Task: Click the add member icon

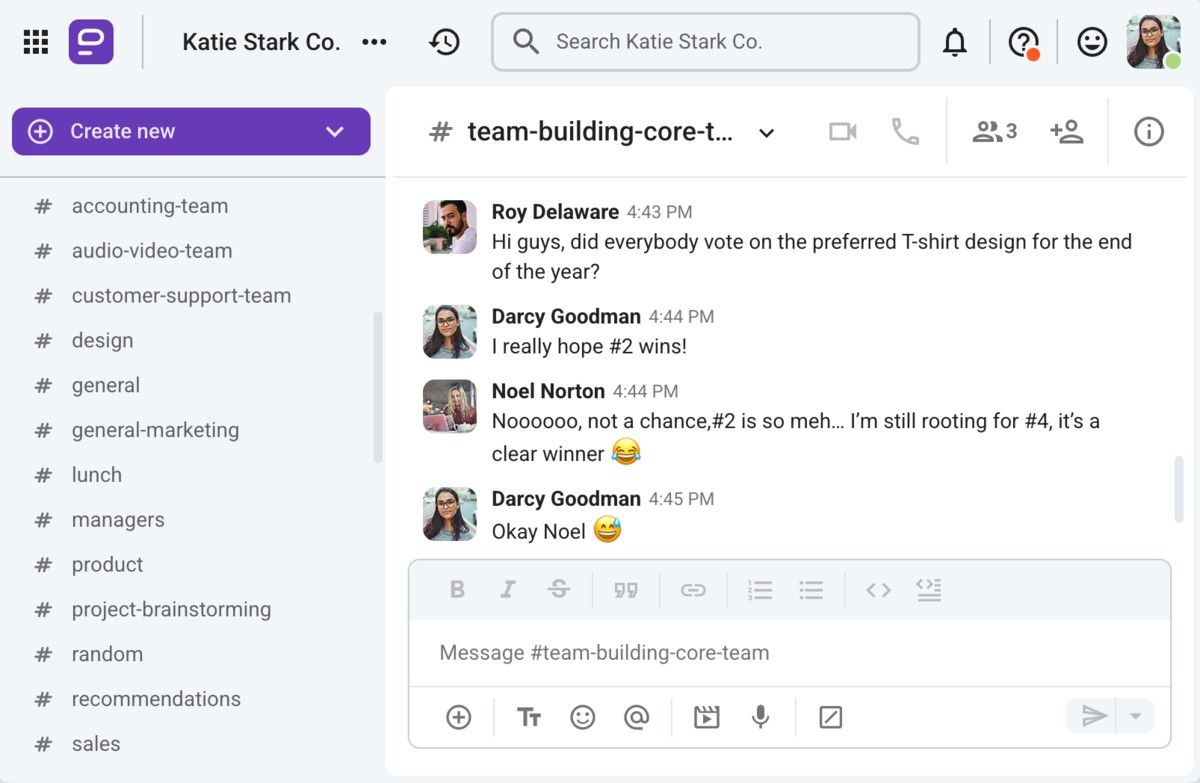Action: pyautogui.click(x=1066, y=132)
